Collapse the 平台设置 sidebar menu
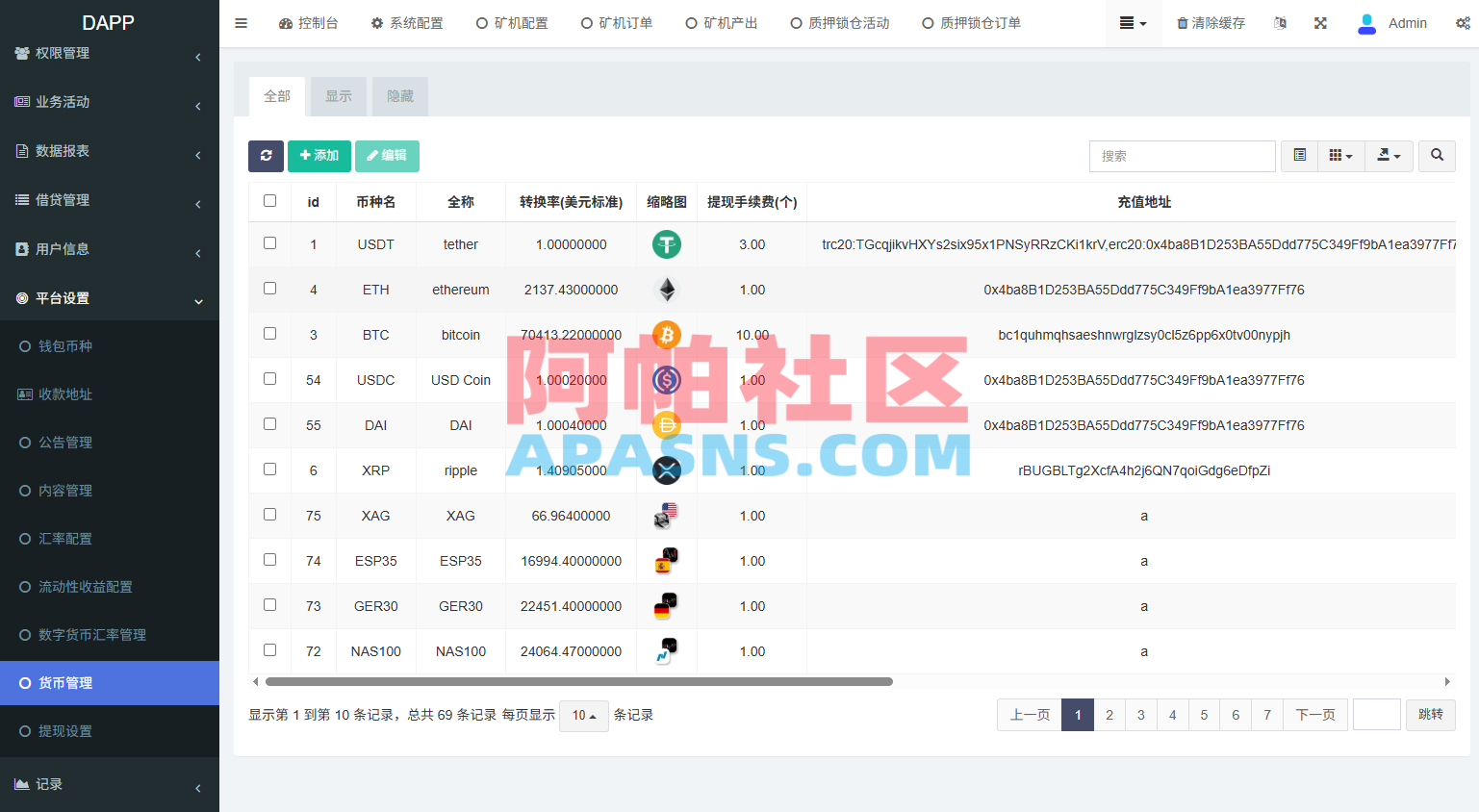 pyautogui.click(x=110, y=298)
